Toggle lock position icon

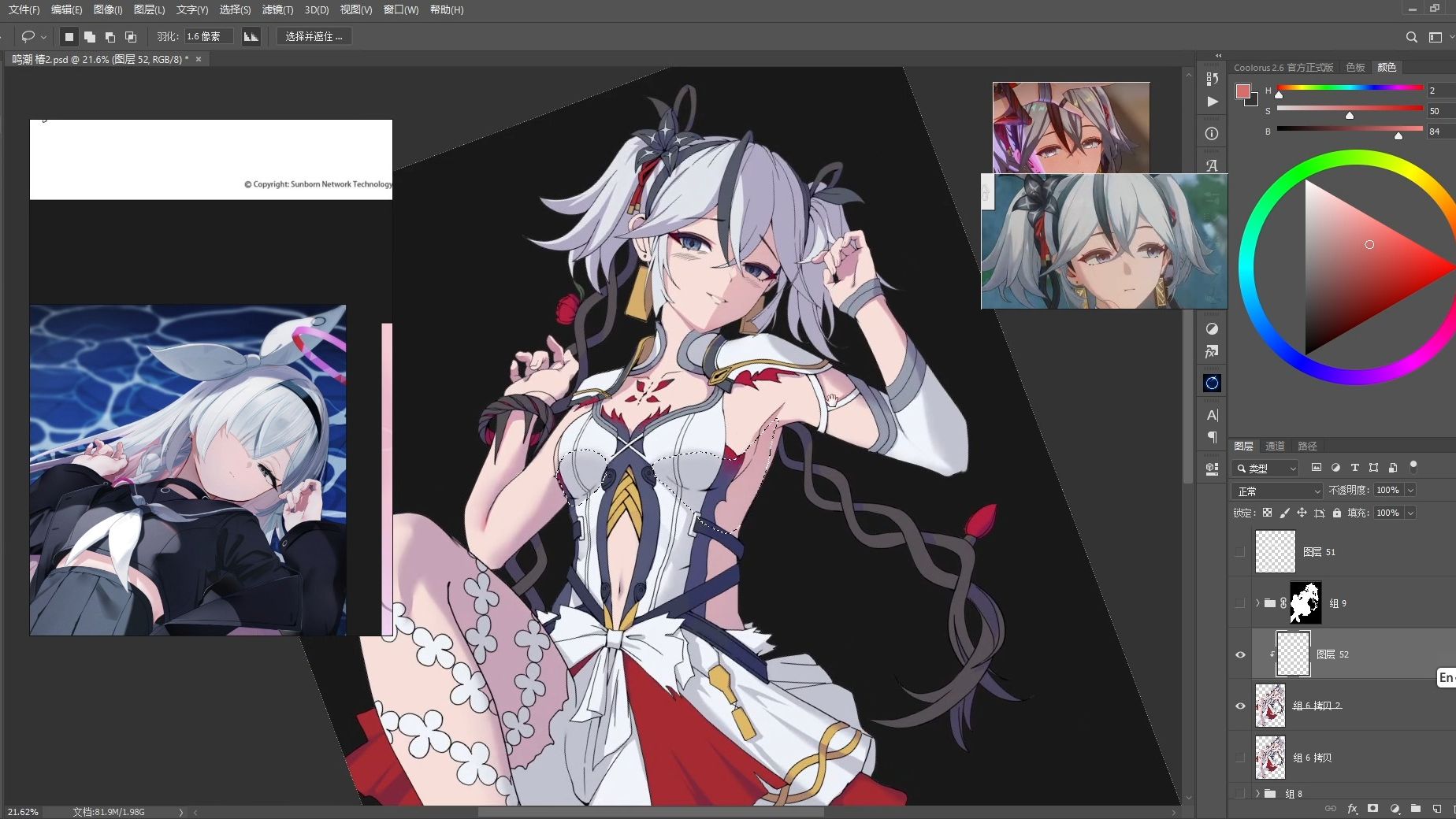pos(1302,513)
